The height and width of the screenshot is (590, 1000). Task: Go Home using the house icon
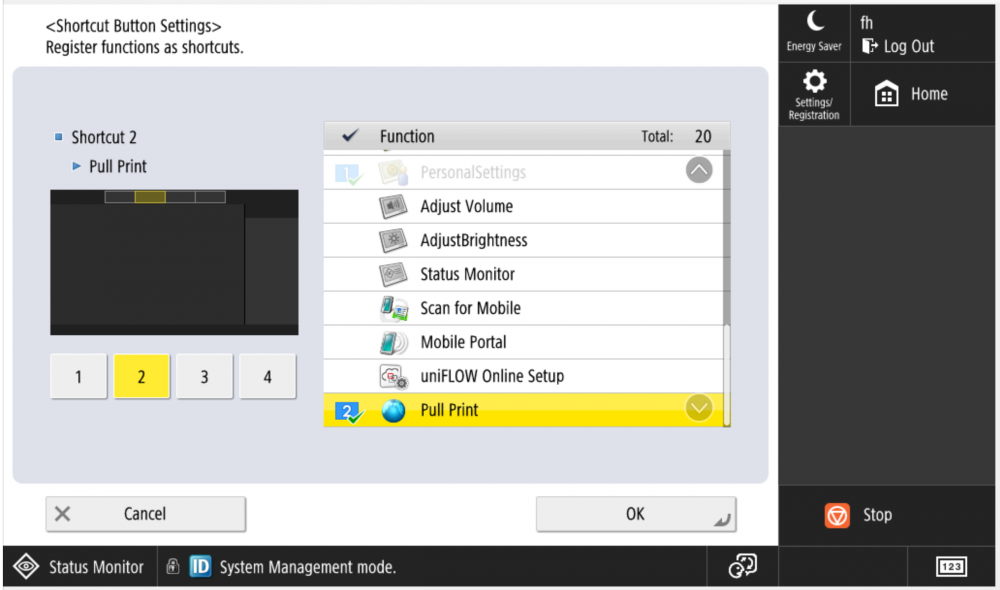887,93
